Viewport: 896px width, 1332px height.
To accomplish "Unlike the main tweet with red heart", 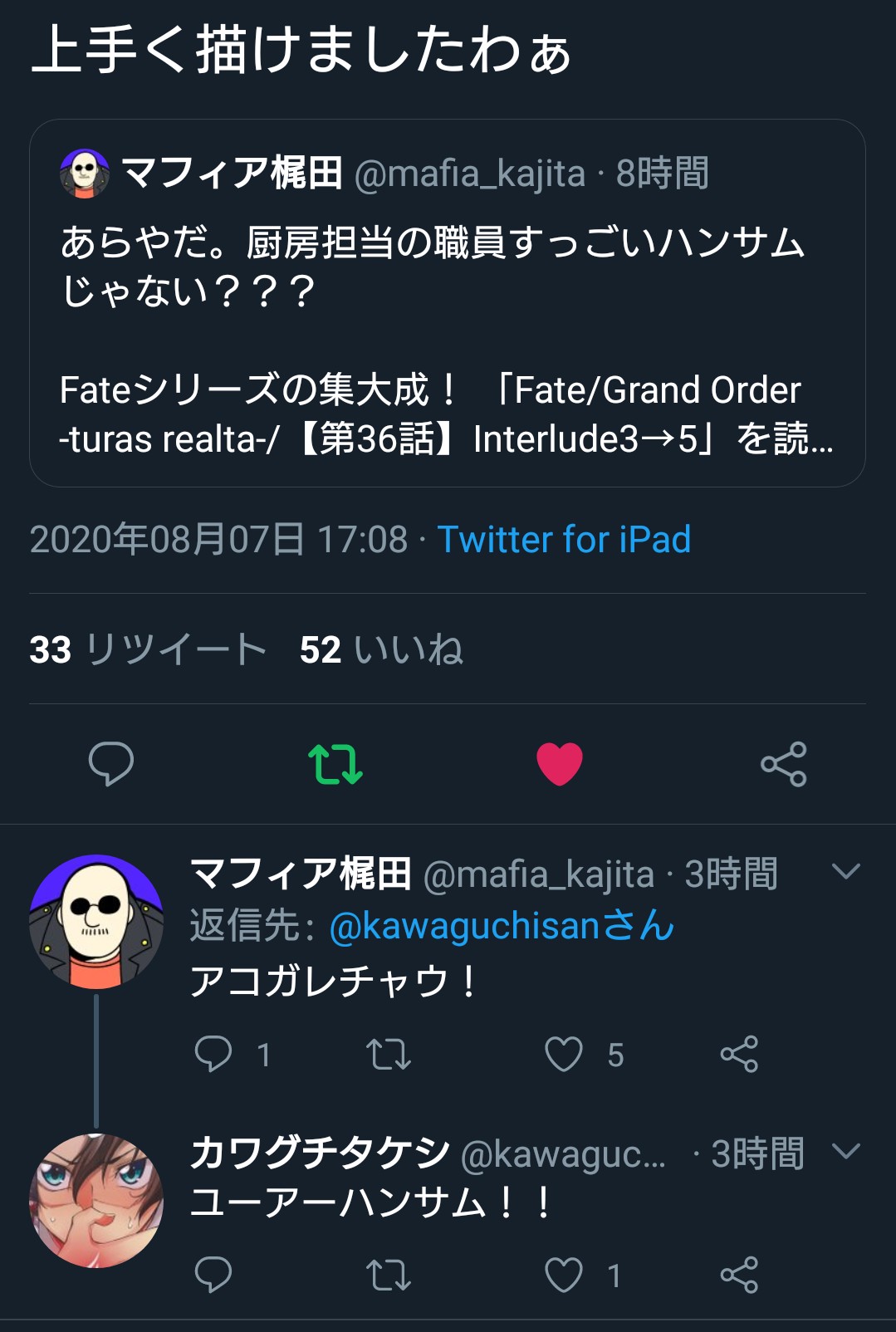I will [x=559, y=763].
